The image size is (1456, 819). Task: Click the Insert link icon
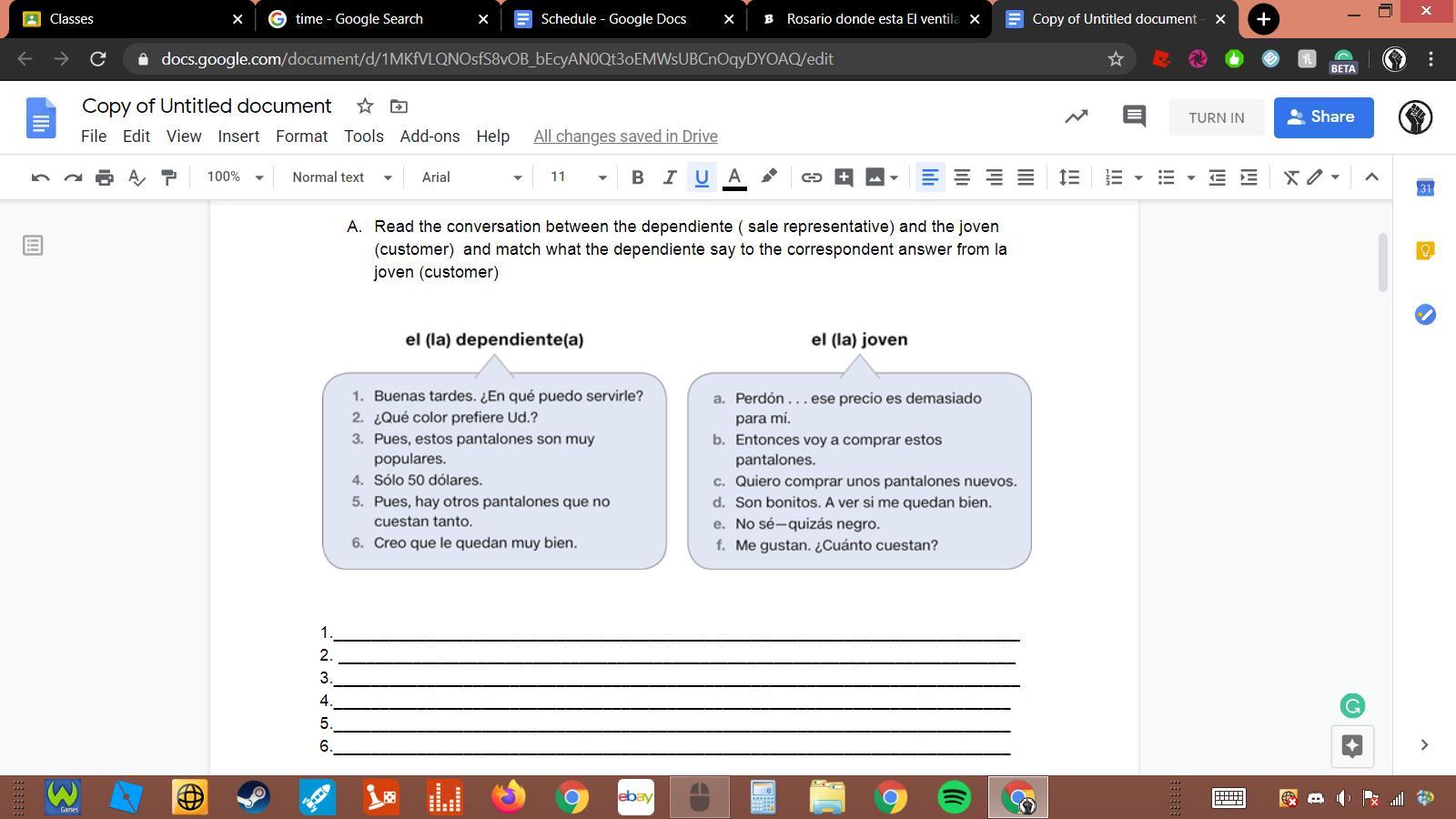tap(811, 177)
